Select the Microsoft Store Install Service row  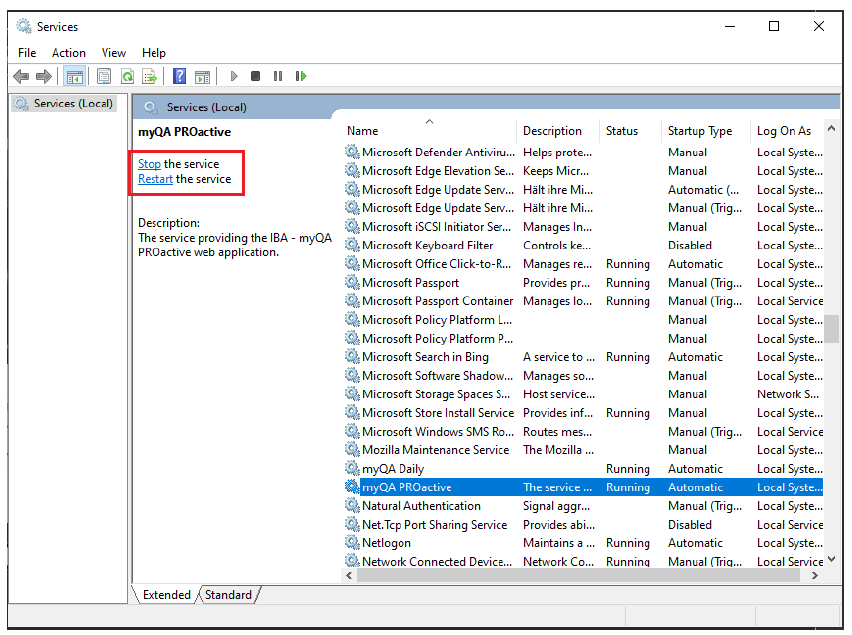[x=584, y=413]
